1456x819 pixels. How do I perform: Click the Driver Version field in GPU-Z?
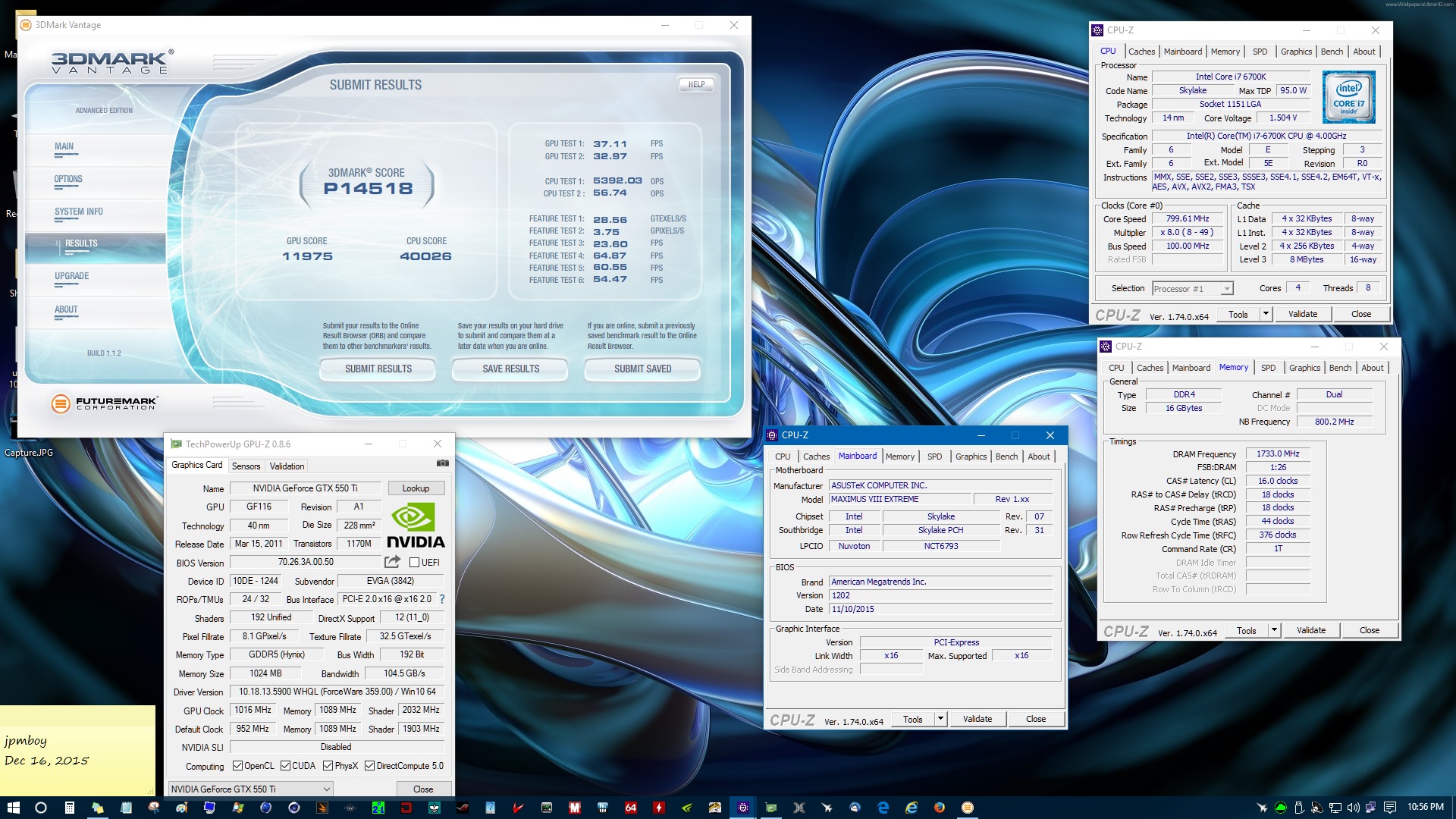[337, 692]
